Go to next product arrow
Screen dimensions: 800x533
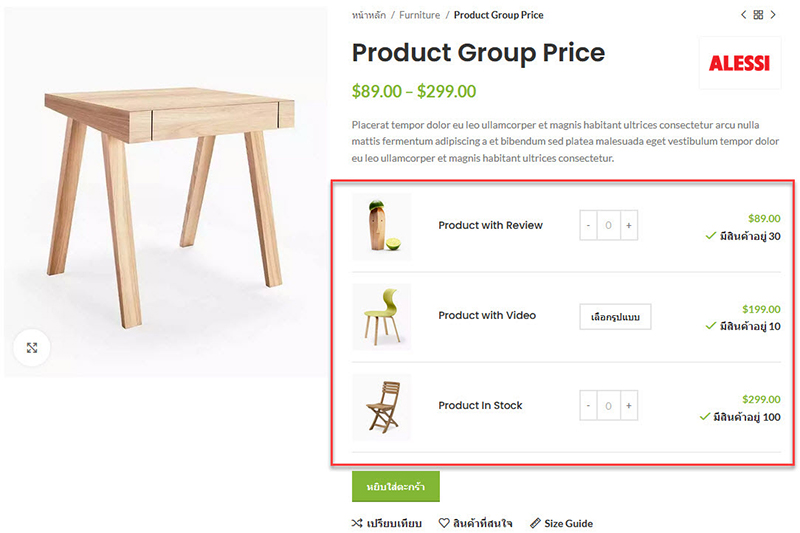(x=773, y=15)
